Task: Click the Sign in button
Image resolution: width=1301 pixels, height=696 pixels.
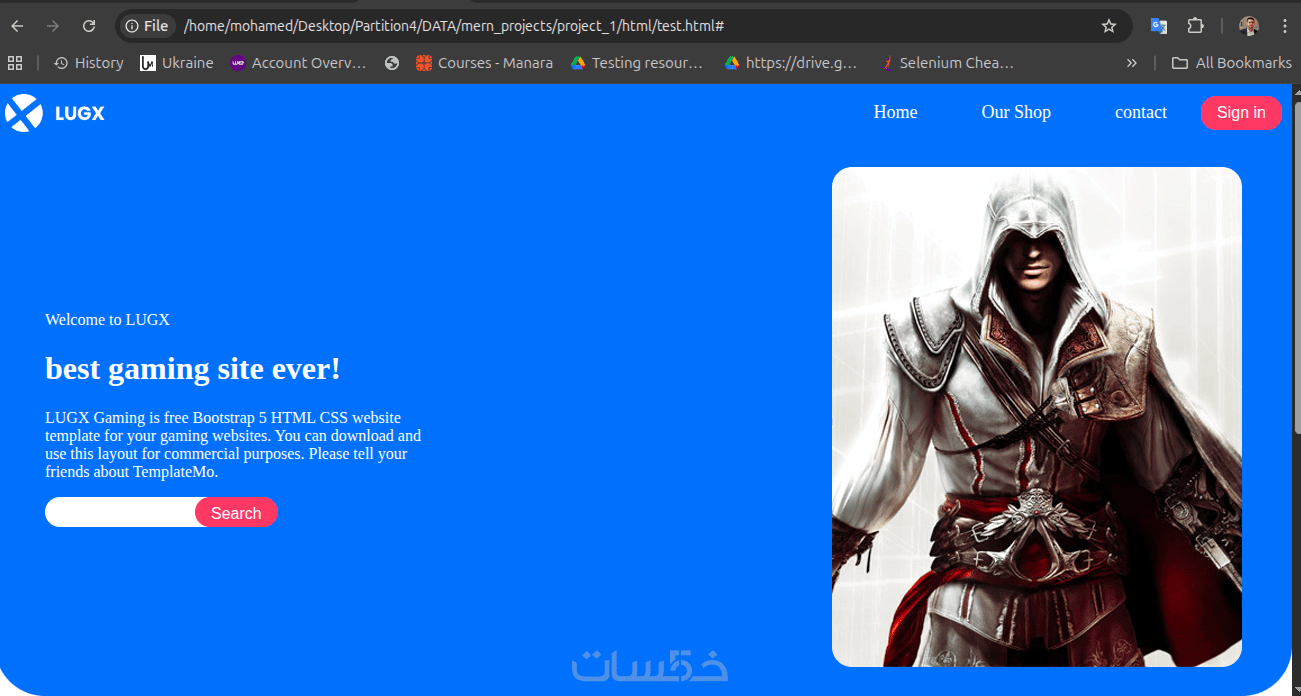Action: [1241, 113]
